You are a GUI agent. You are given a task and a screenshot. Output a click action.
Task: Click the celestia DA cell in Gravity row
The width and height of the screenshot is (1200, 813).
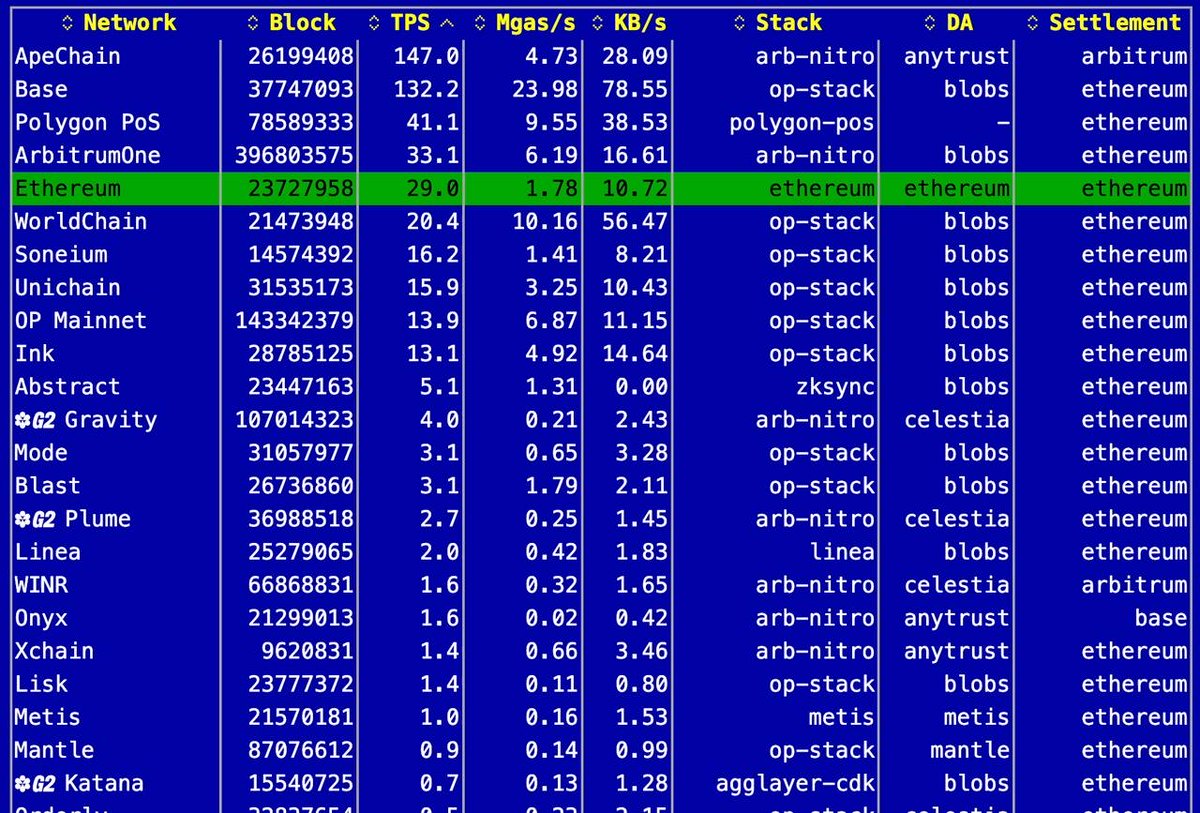[957, 420]
